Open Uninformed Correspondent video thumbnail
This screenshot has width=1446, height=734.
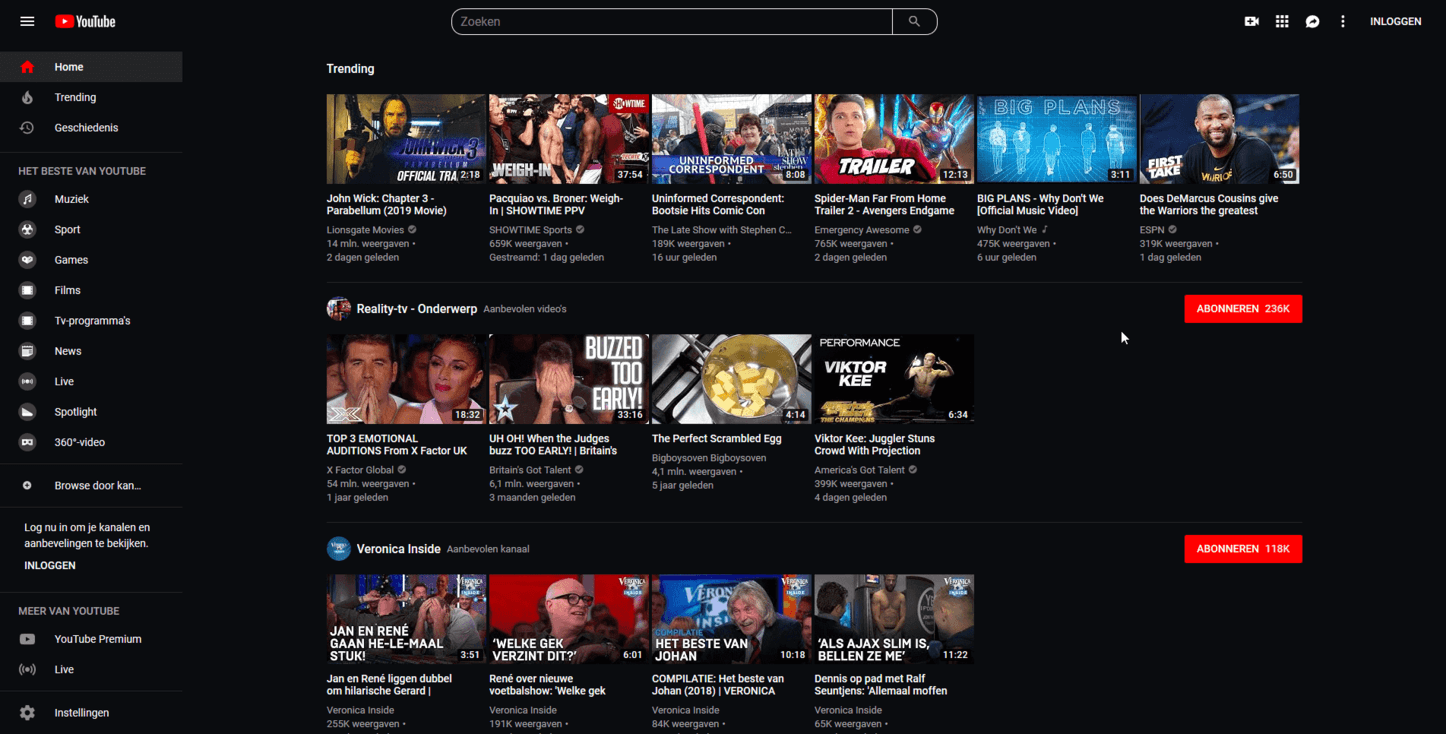click(732, 139)
